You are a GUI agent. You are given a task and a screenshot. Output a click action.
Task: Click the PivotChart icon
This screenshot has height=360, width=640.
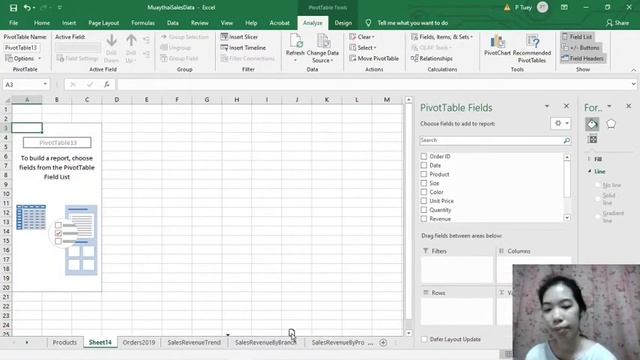click(x=497, y=45)
